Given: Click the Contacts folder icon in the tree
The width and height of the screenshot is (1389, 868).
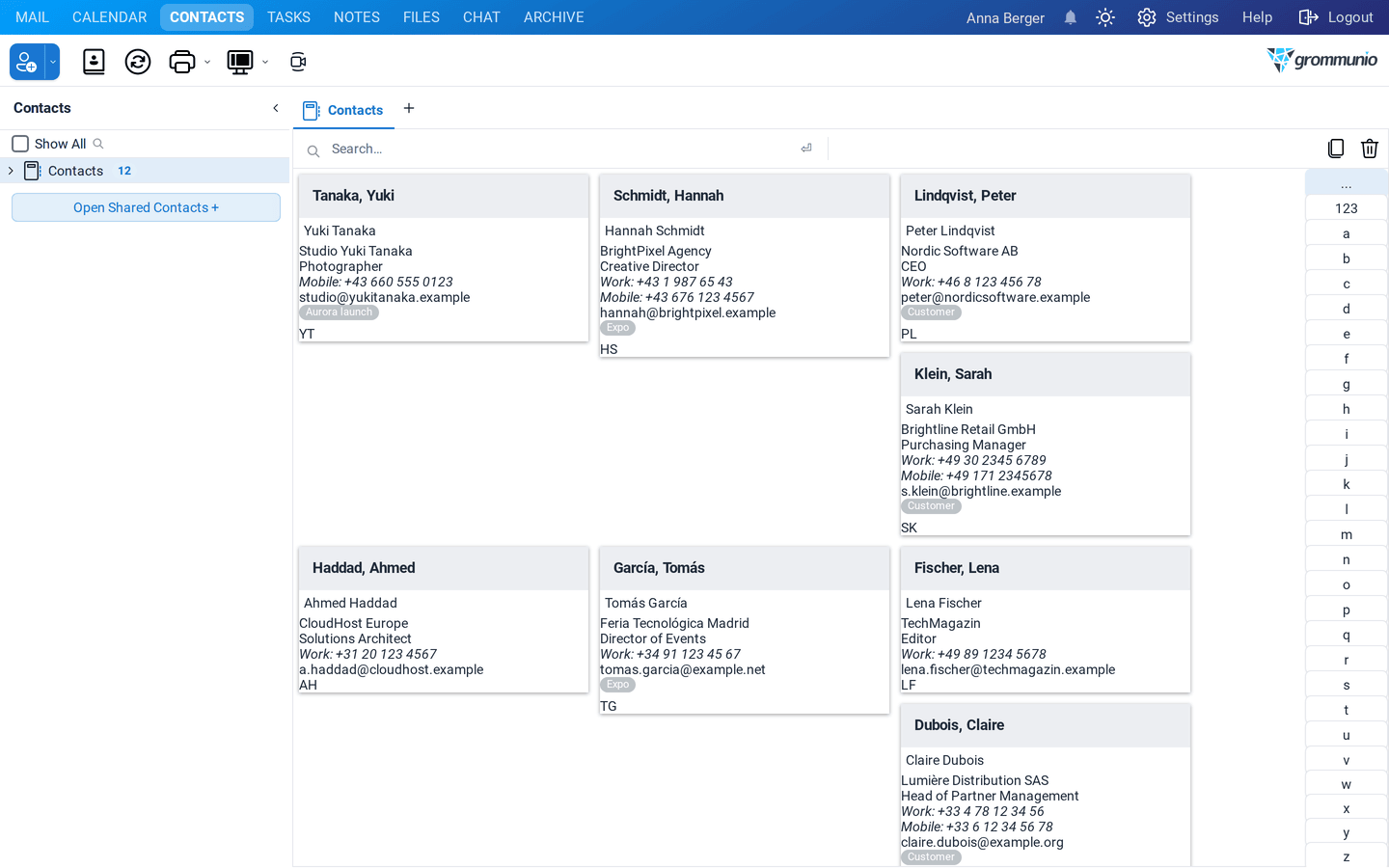Looking at the screenshot, I should point(32,171).
